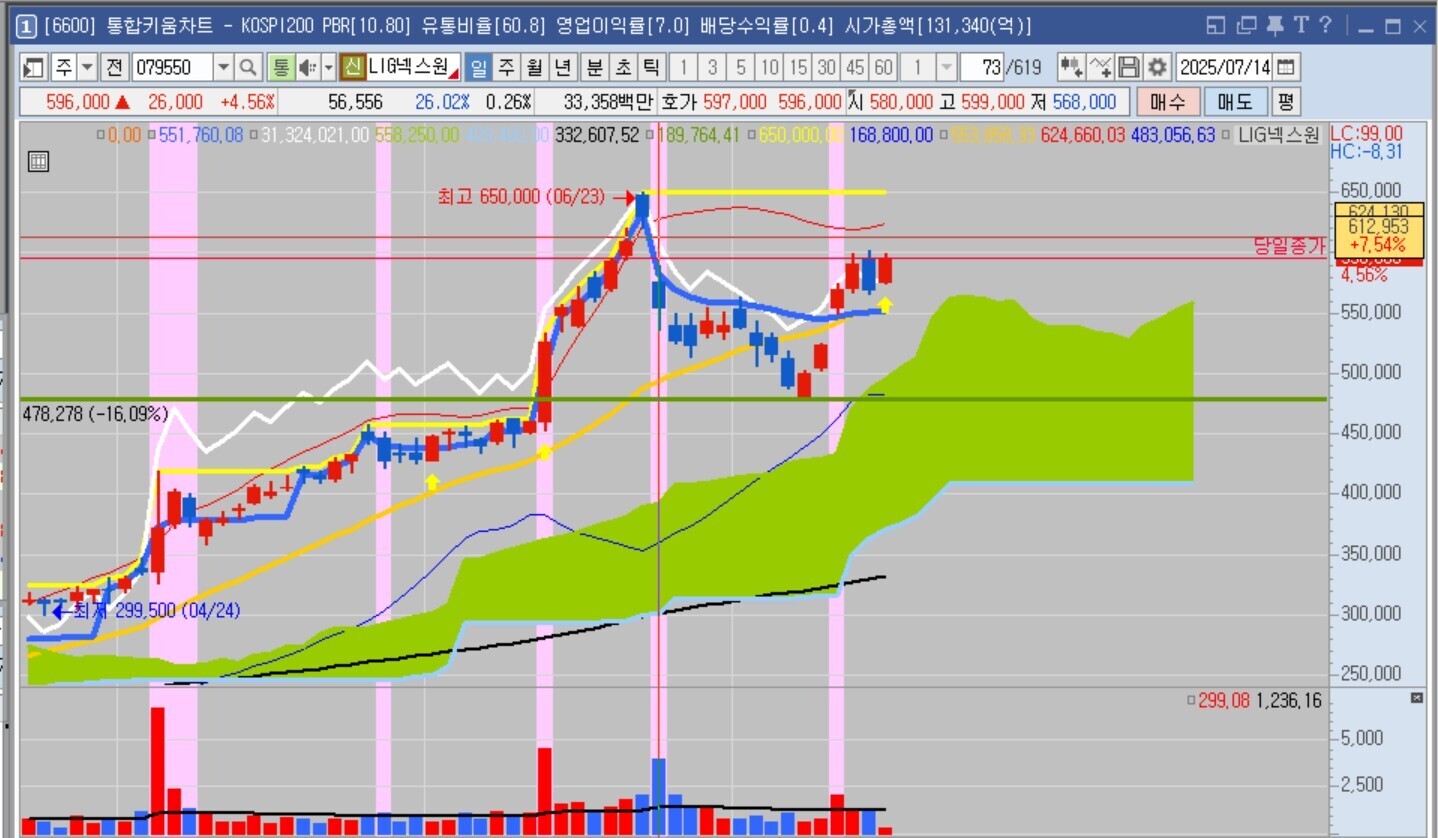Click the pin window icon
The height and width of the screenshot is (838, 1438).
(1274, 26)
